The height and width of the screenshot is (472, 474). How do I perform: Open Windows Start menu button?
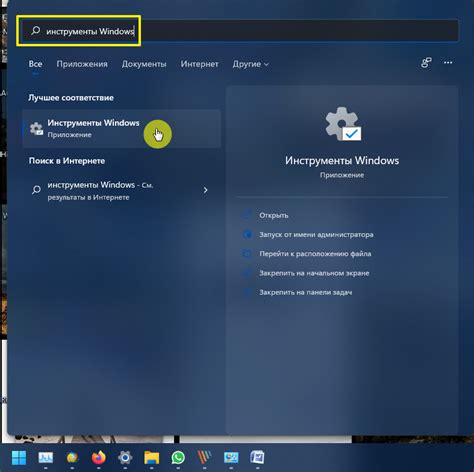[19, 458]
